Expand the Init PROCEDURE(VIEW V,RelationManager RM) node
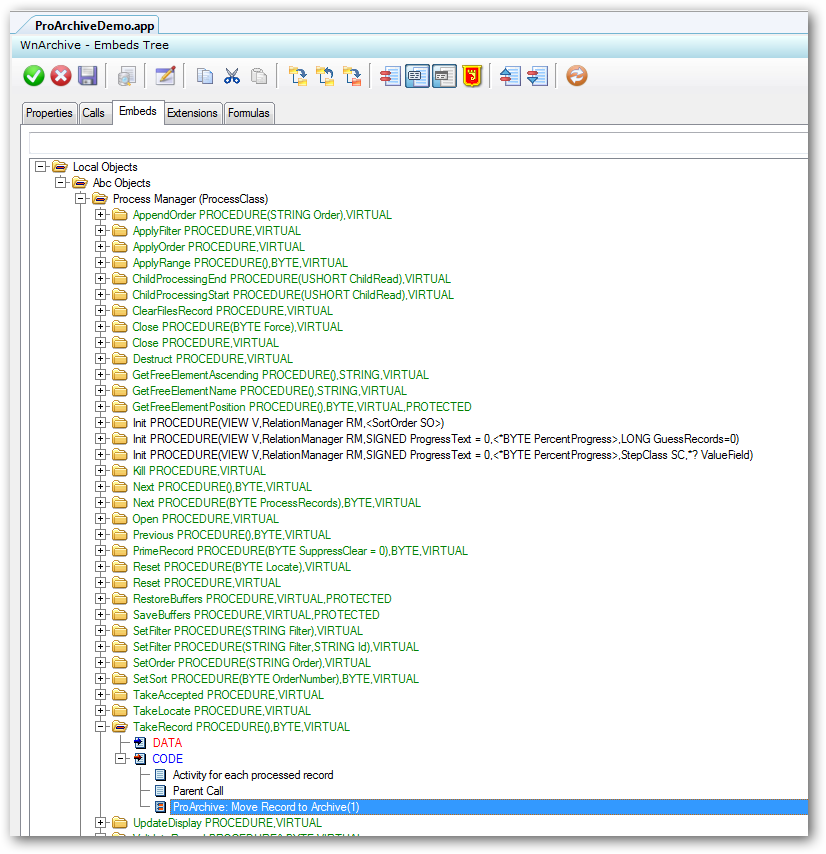826x854 pixels. 101,423
